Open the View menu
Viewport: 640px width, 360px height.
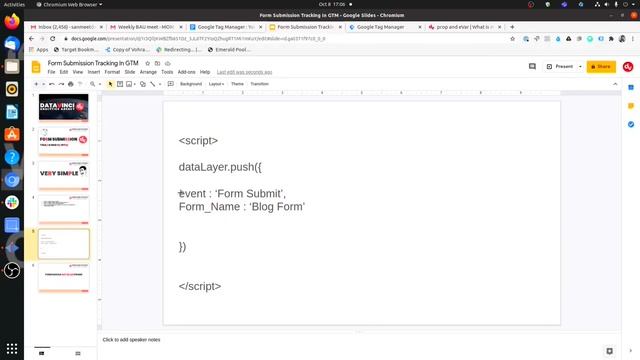[78, 72]
